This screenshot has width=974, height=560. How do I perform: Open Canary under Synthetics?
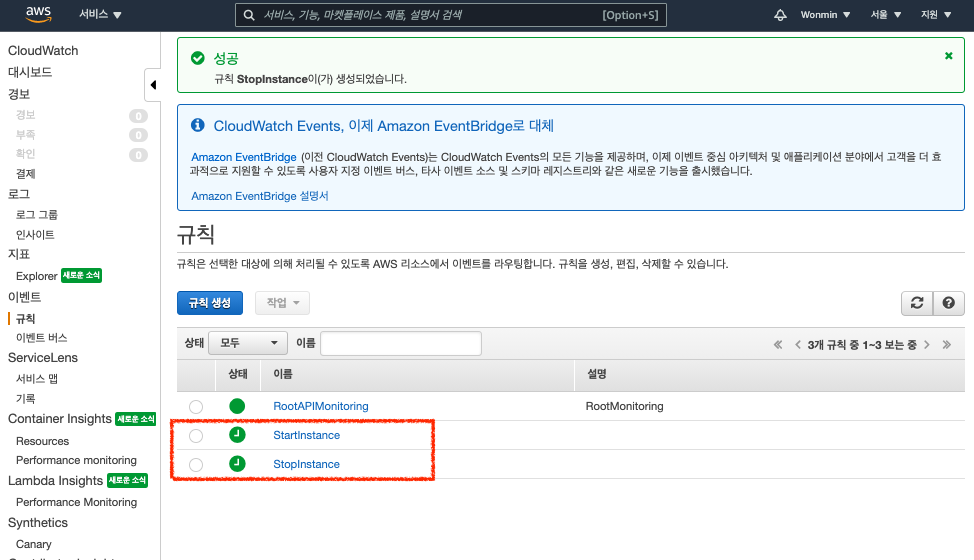(34, 544)
